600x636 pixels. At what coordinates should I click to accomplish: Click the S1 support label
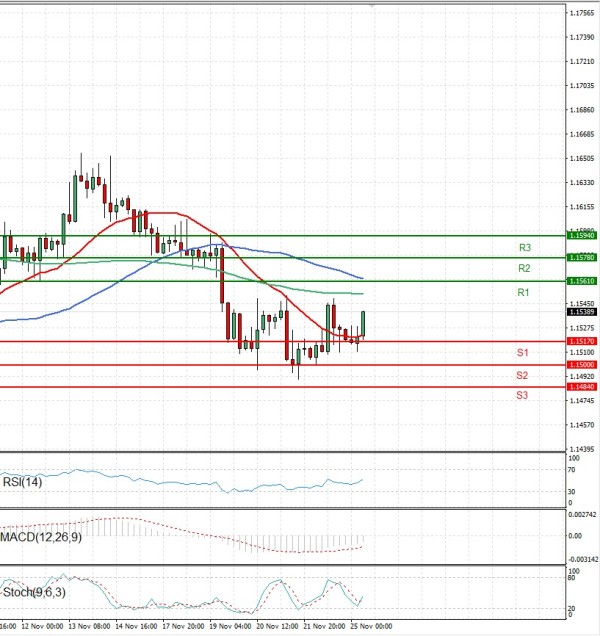(x=522, y=353)
